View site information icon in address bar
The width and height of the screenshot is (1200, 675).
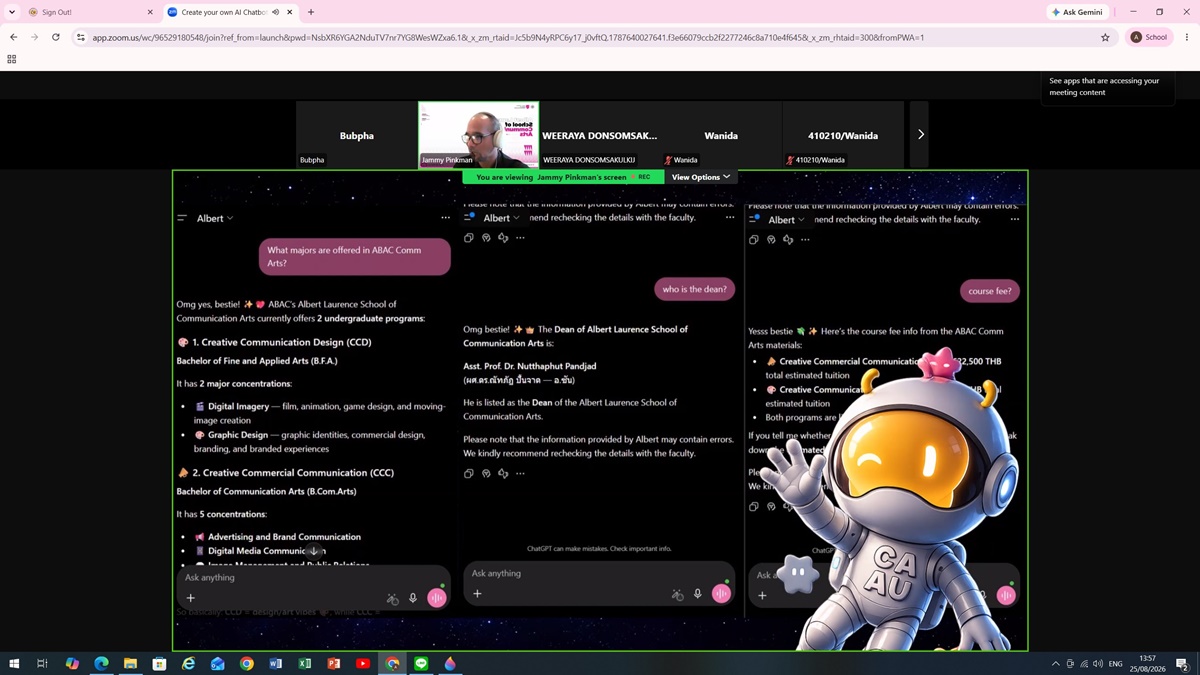coord(81,37)
